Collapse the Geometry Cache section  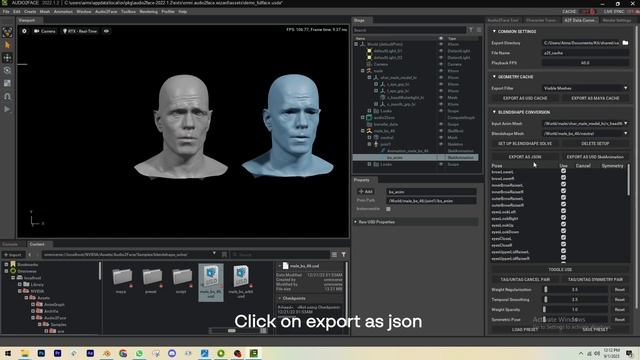pyautogui.click(x=494, y=77)
